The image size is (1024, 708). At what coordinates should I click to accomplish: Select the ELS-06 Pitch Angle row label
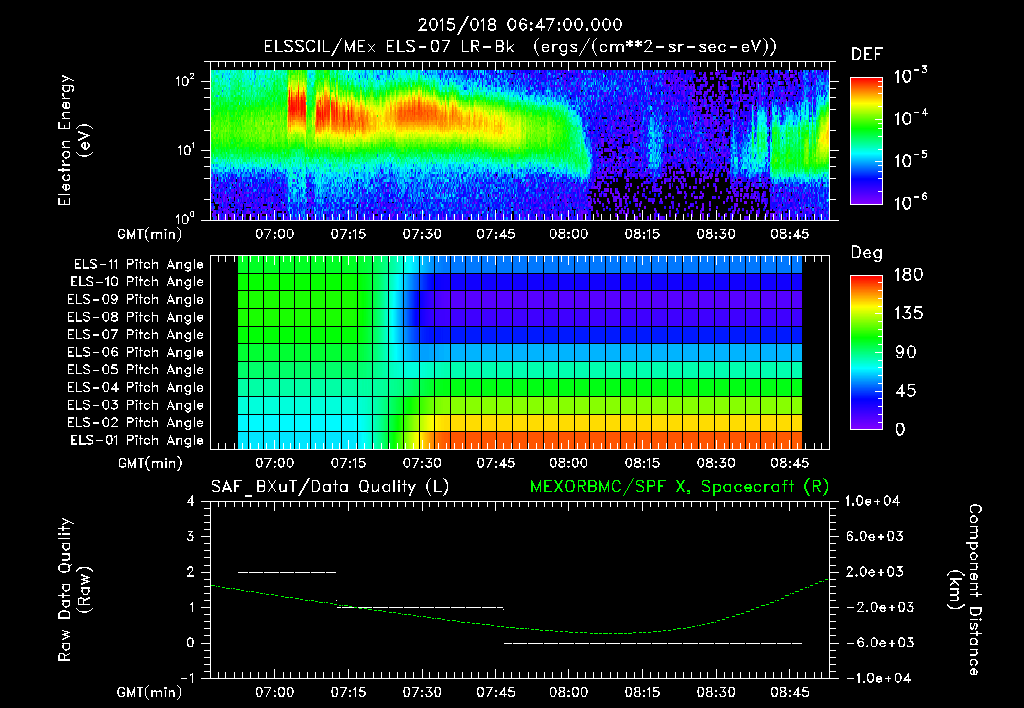[x=136, y=352]
